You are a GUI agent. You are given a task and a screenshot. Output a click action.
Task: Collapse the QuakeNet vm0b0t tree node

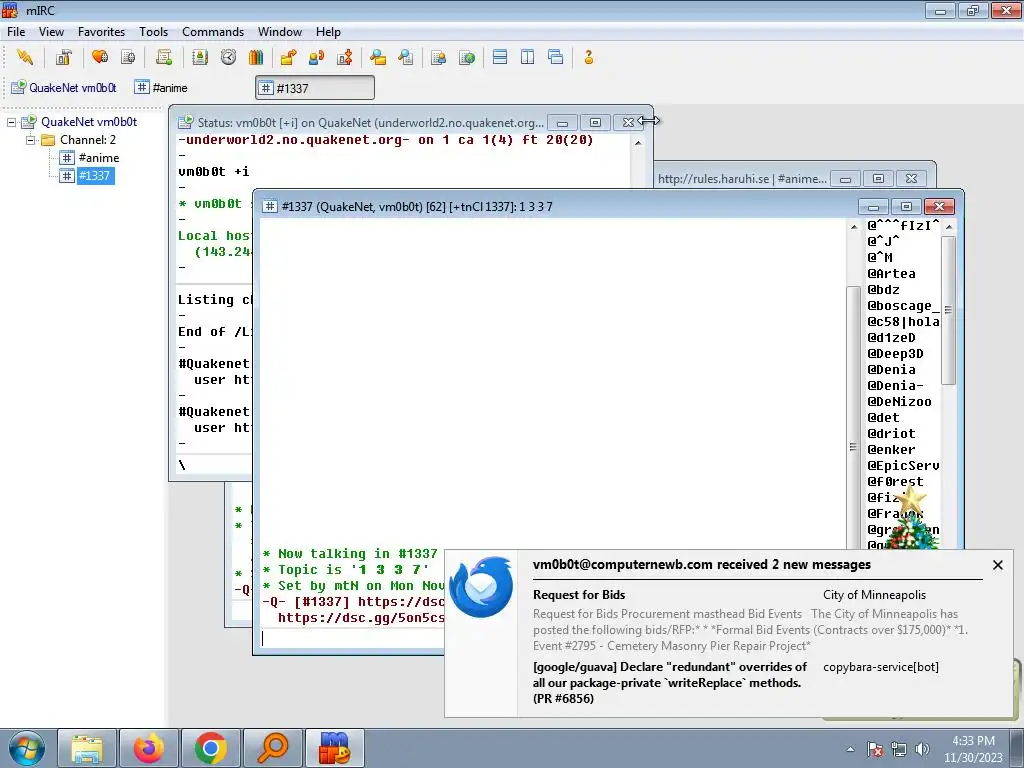(x=12, y=122)
